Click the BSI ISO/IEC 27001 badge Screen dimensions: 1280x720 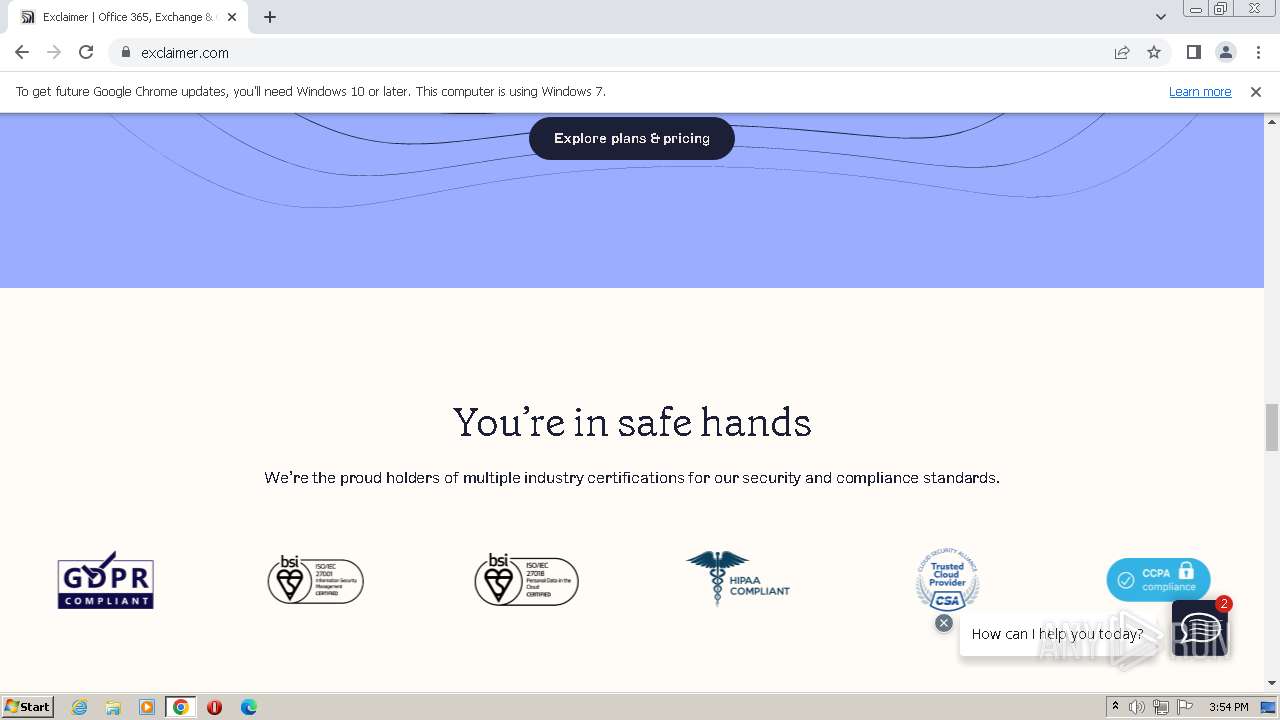(315, 580)
